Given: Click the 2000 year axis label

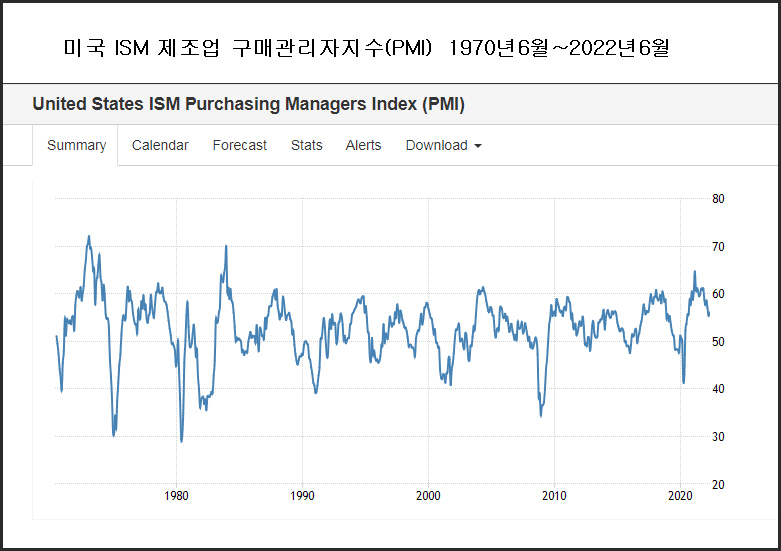Looking at the screenshot, I should click(428, 496).
